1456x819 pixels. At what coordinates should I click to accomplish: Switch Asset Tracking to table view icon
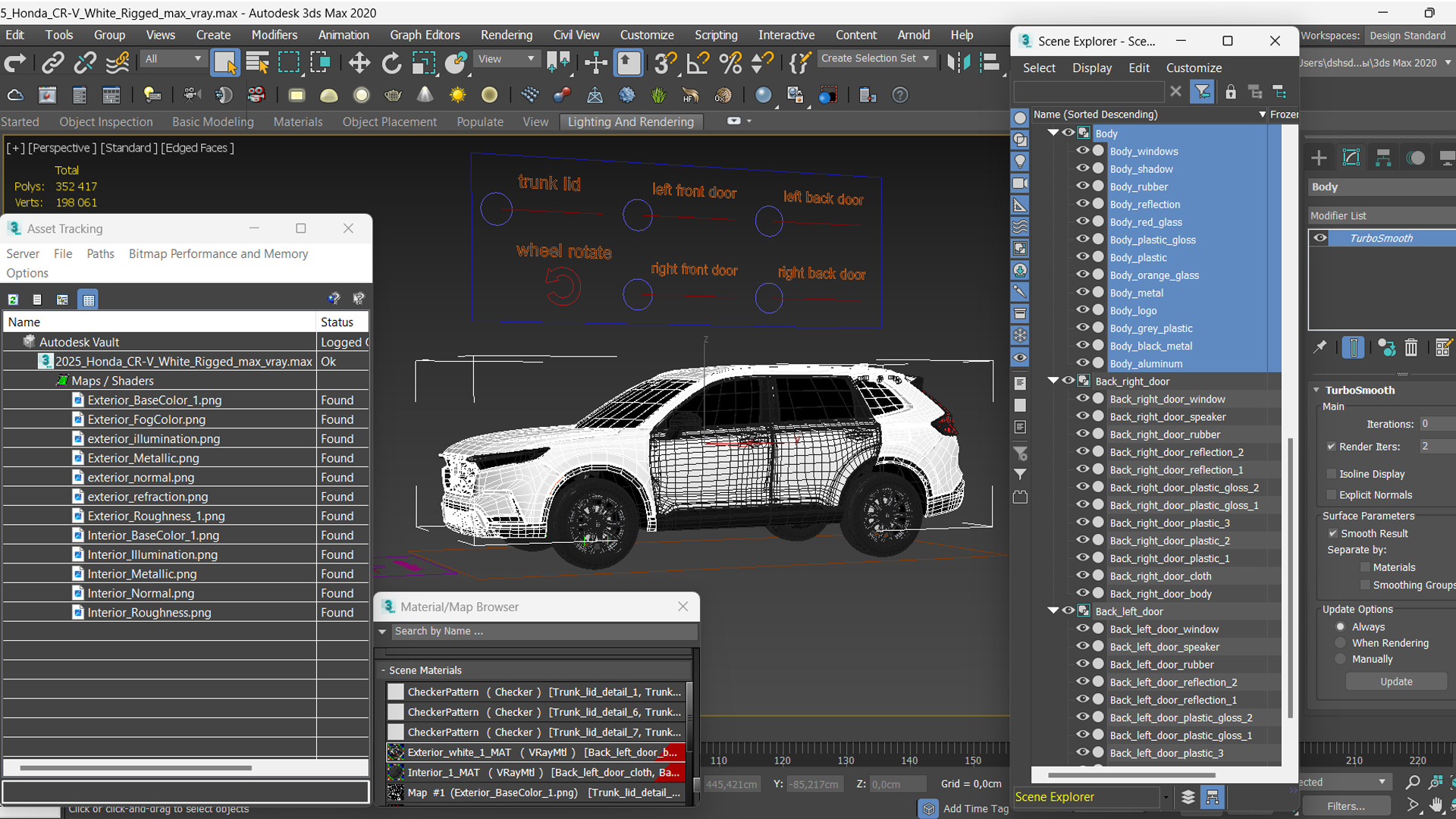(89, 300)
